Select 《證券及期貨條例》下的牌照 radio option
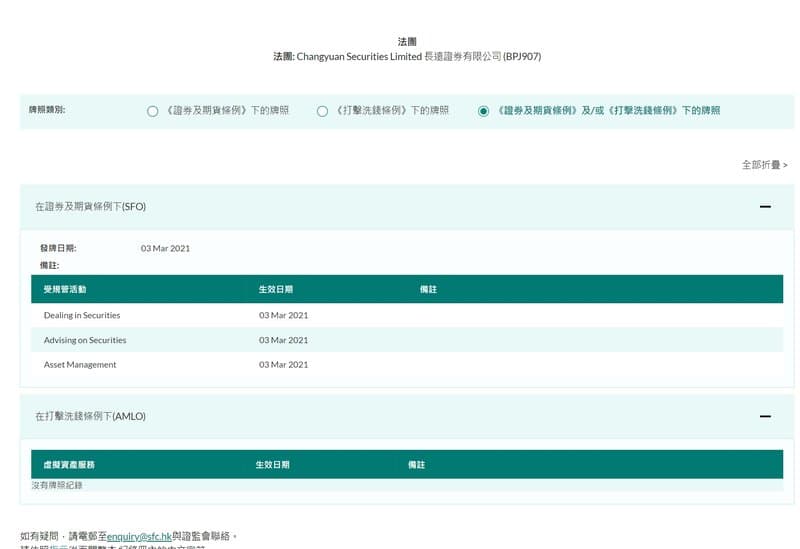Image resolution: width=800 pixels, height=549 pixels. tap(152, 111)
